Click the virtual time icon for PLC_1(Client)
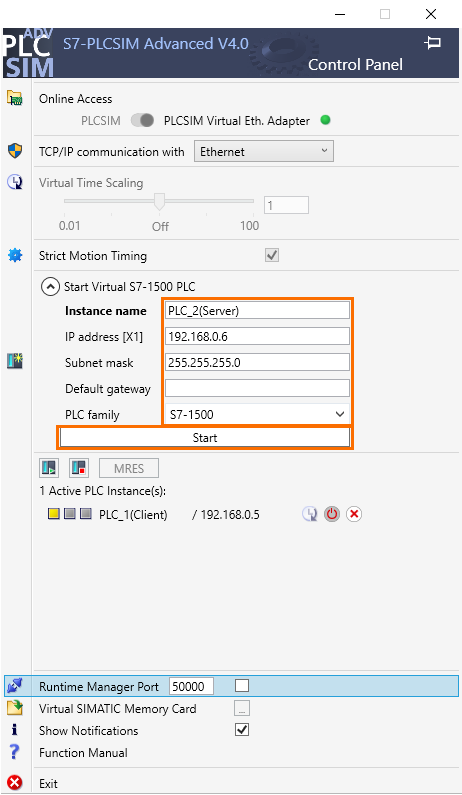This screenshot has height=795, width=462. (x=309, y=514)
